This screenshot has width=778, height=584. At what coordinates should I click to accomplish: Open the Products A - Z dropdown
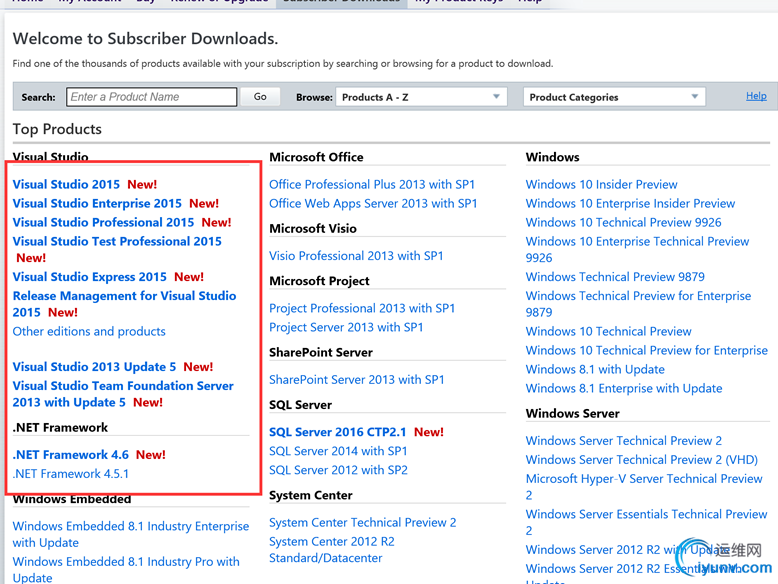[x=421, y=97]
